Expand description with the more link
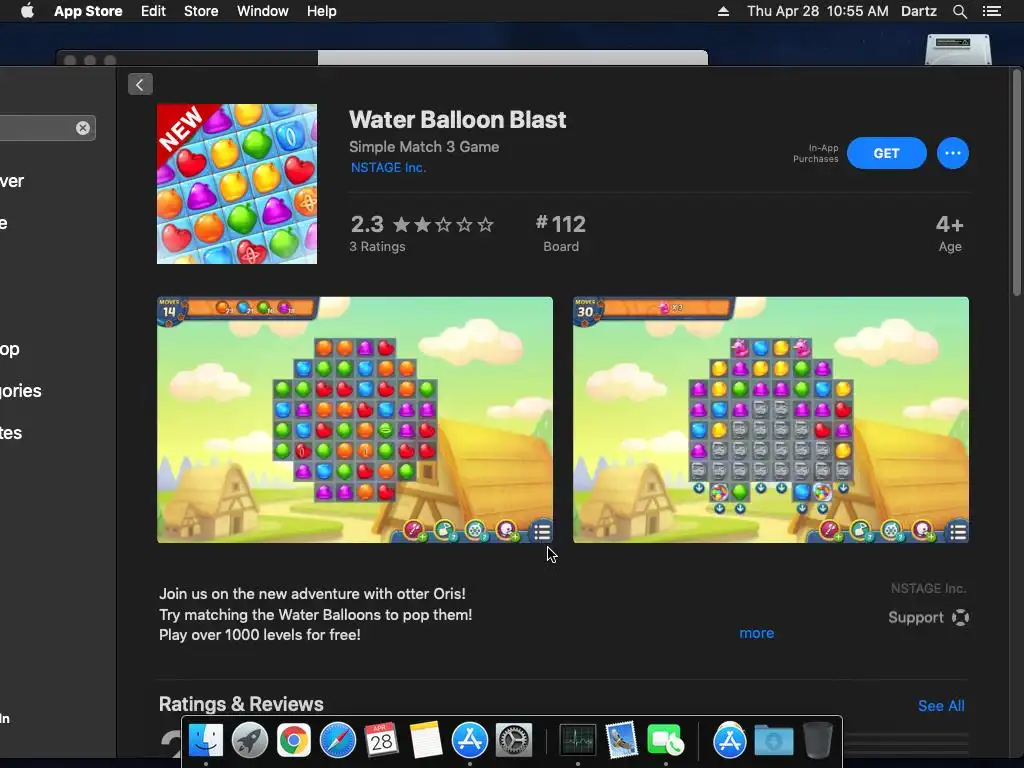 tap(756, 633)
